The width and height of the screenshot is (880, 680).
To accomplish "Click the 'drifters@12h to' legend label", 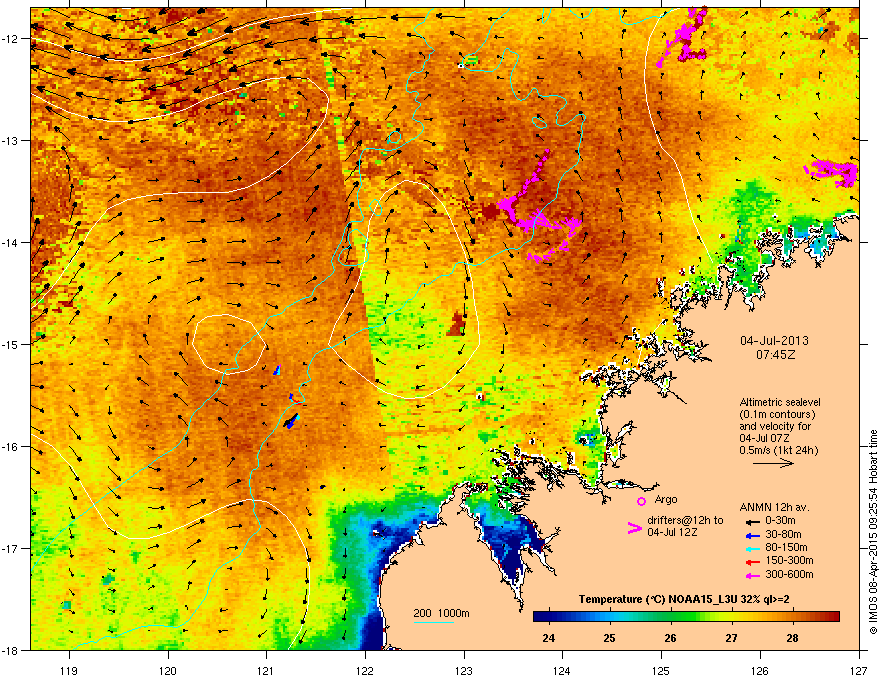I will pos(685,520).
